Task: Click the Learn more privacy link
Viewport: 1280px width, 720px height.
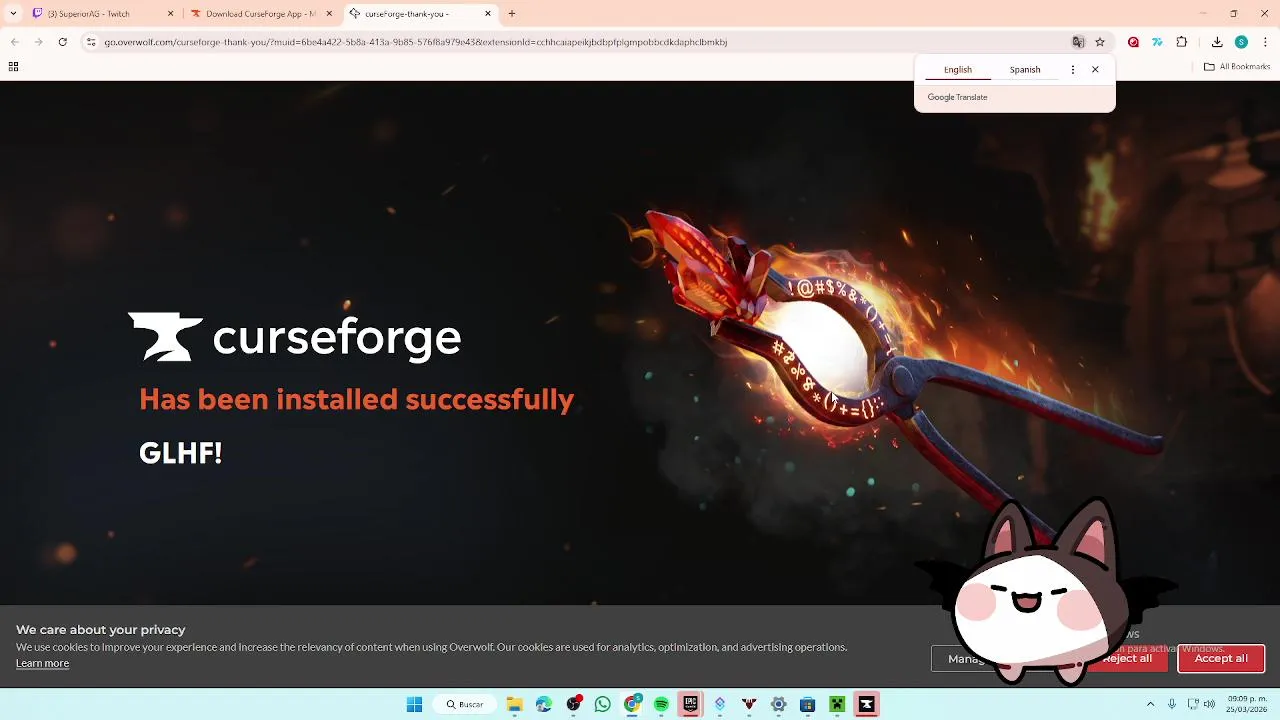Action: (x=42, y=663)
